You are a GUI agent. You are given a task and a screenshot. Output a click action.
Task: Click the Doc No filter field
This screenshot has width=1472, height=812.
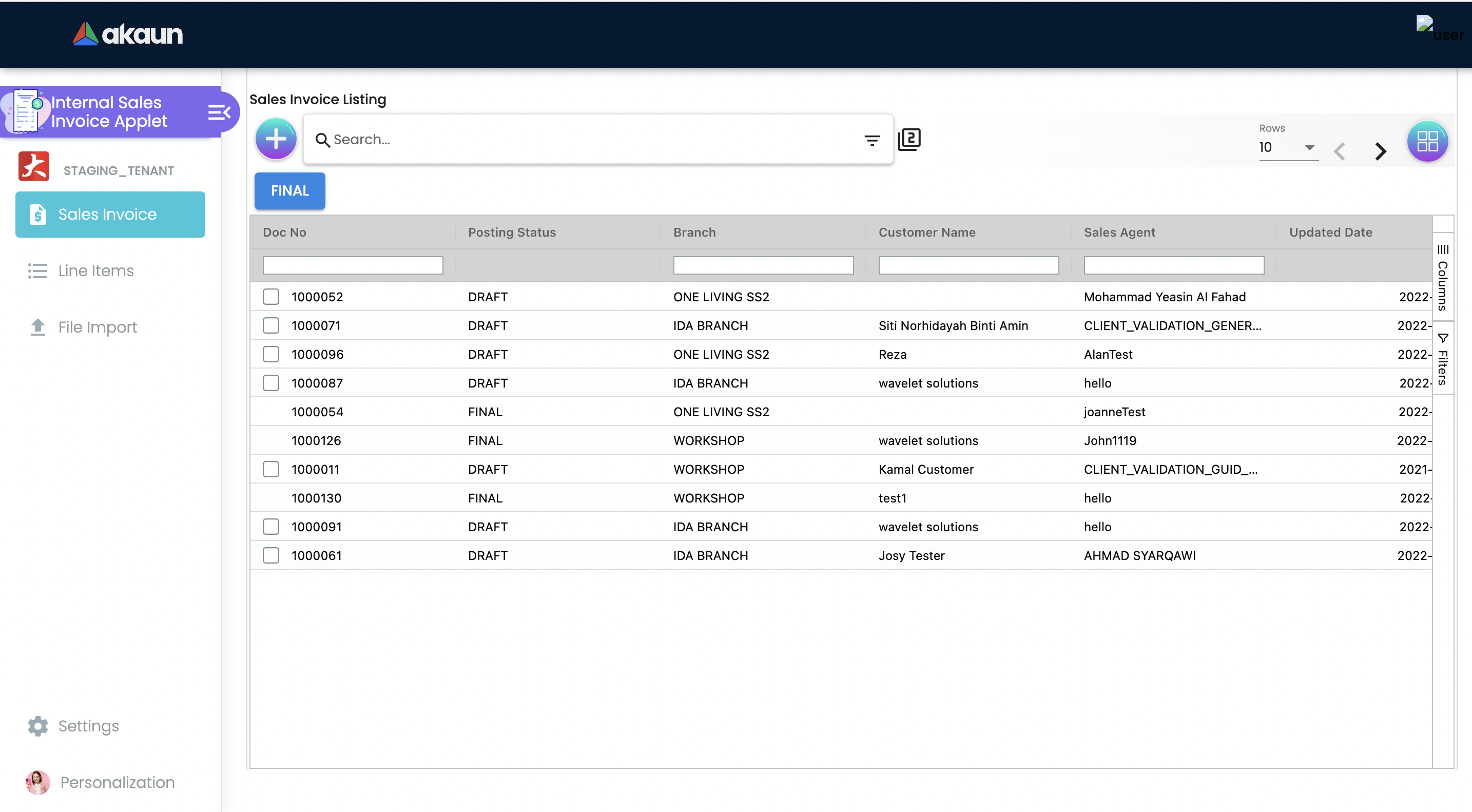353,265
